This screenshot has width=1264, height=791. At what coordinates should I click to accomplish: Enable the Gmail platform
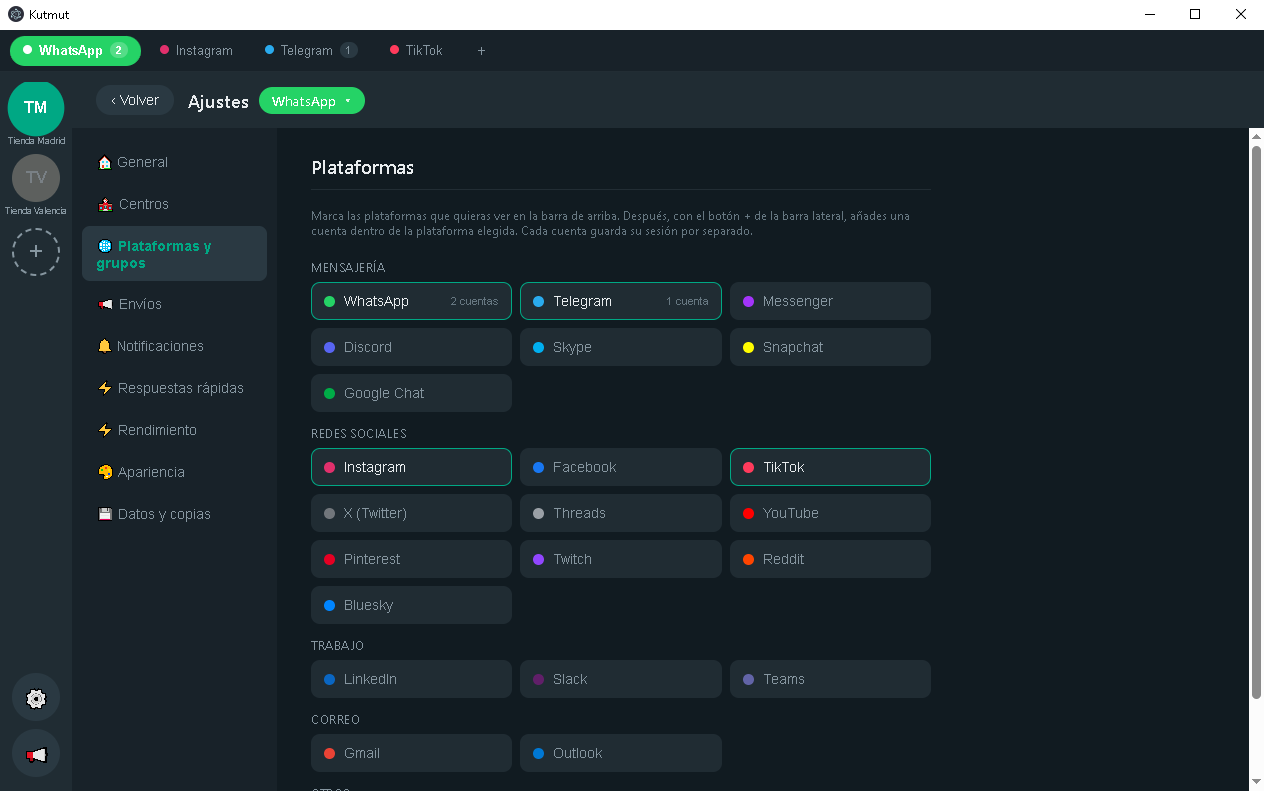411,753
